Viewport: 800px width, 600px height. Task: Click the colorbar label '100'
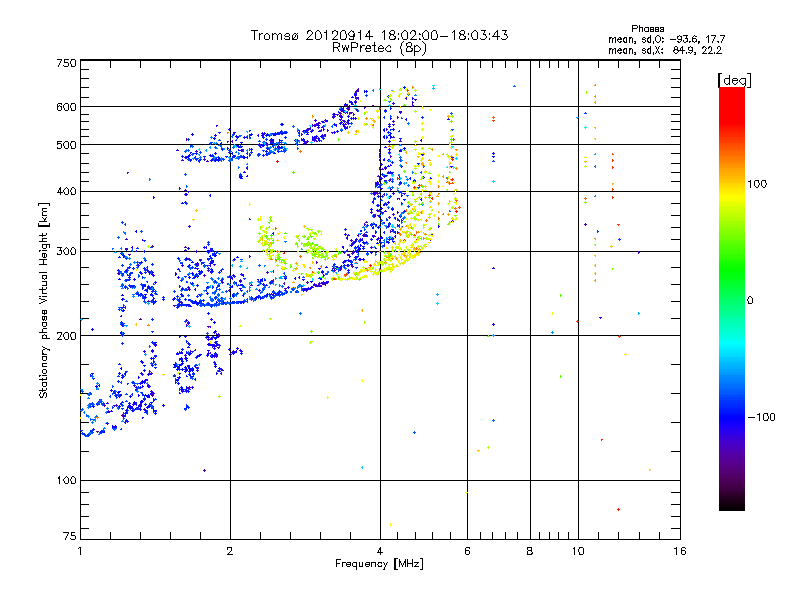[x=757, y=184]
